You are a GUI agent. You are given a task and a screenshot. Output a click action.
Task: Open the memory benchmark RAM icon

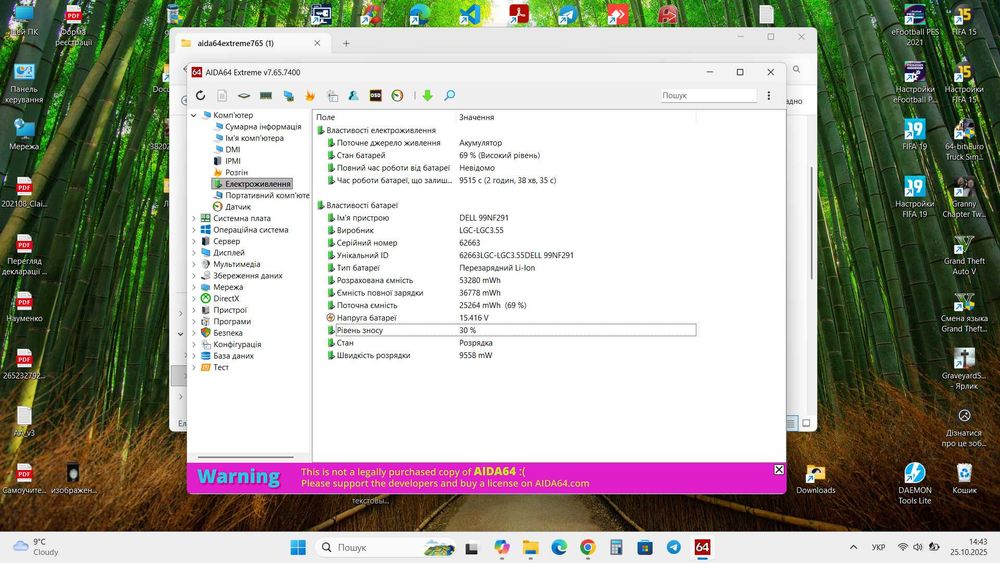[x=266, y=96]
